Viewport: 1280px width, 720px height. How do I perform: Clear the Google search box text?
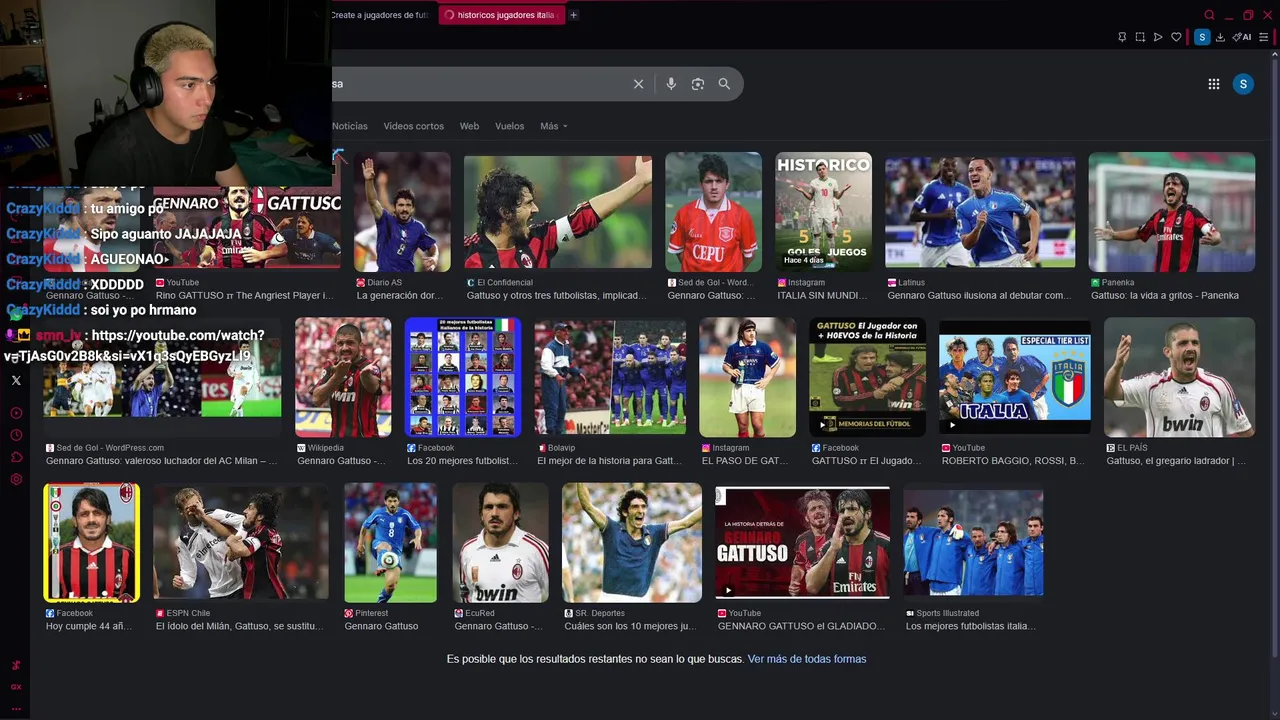tap(638, 84)
